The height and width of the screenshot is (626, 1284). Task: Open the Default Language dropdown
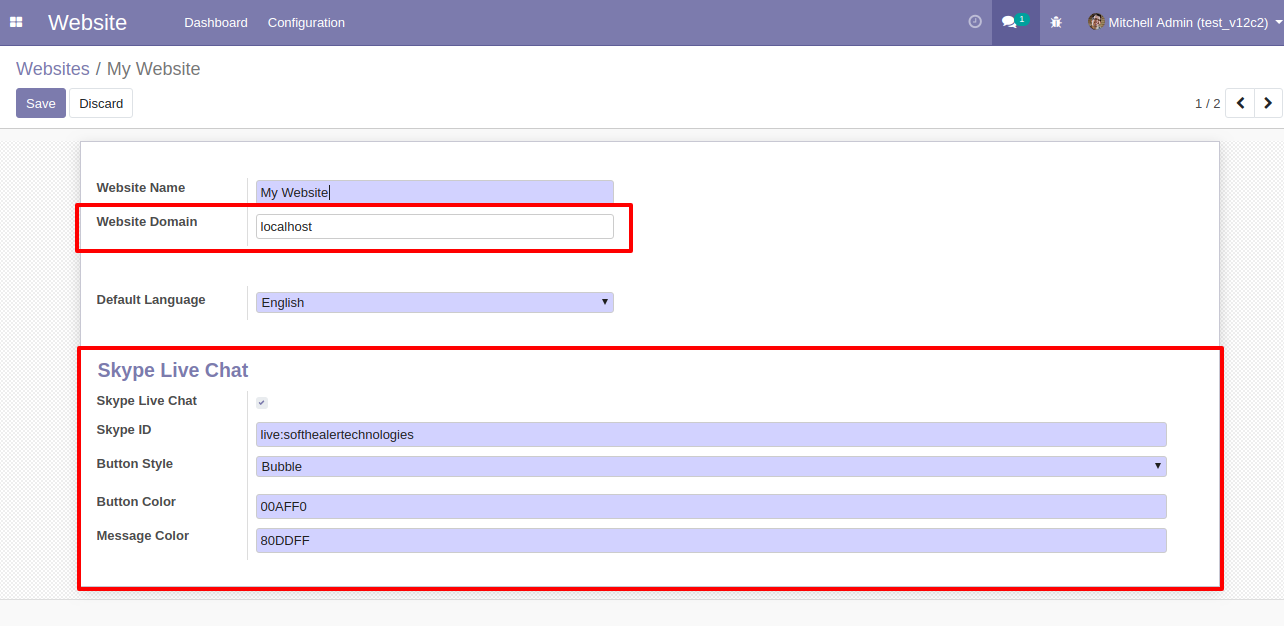click(435, 302)
